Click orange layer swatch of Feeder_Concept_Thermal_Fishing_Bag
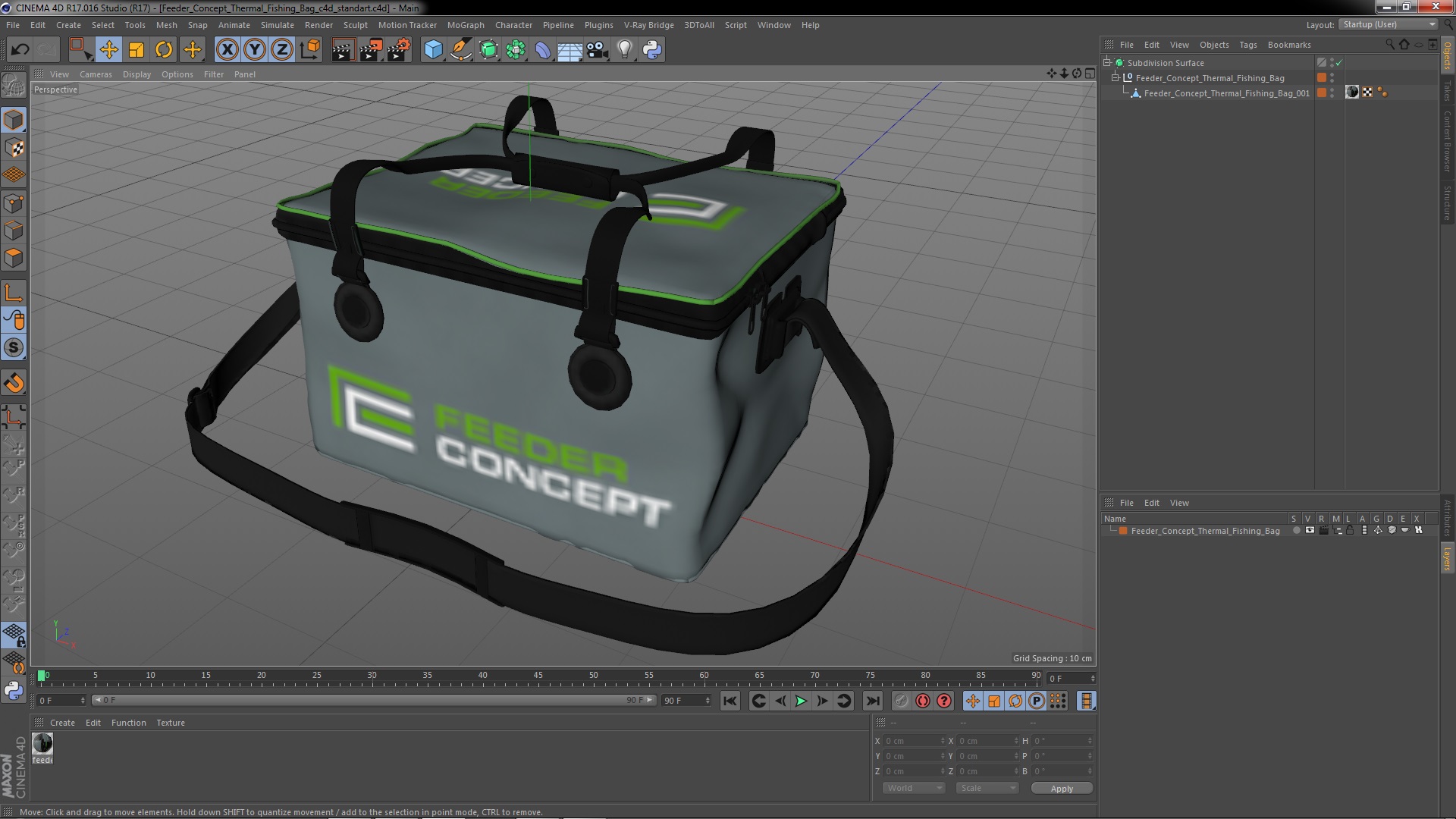This screenshot has width=1456, height=819. coord(1322,77)
